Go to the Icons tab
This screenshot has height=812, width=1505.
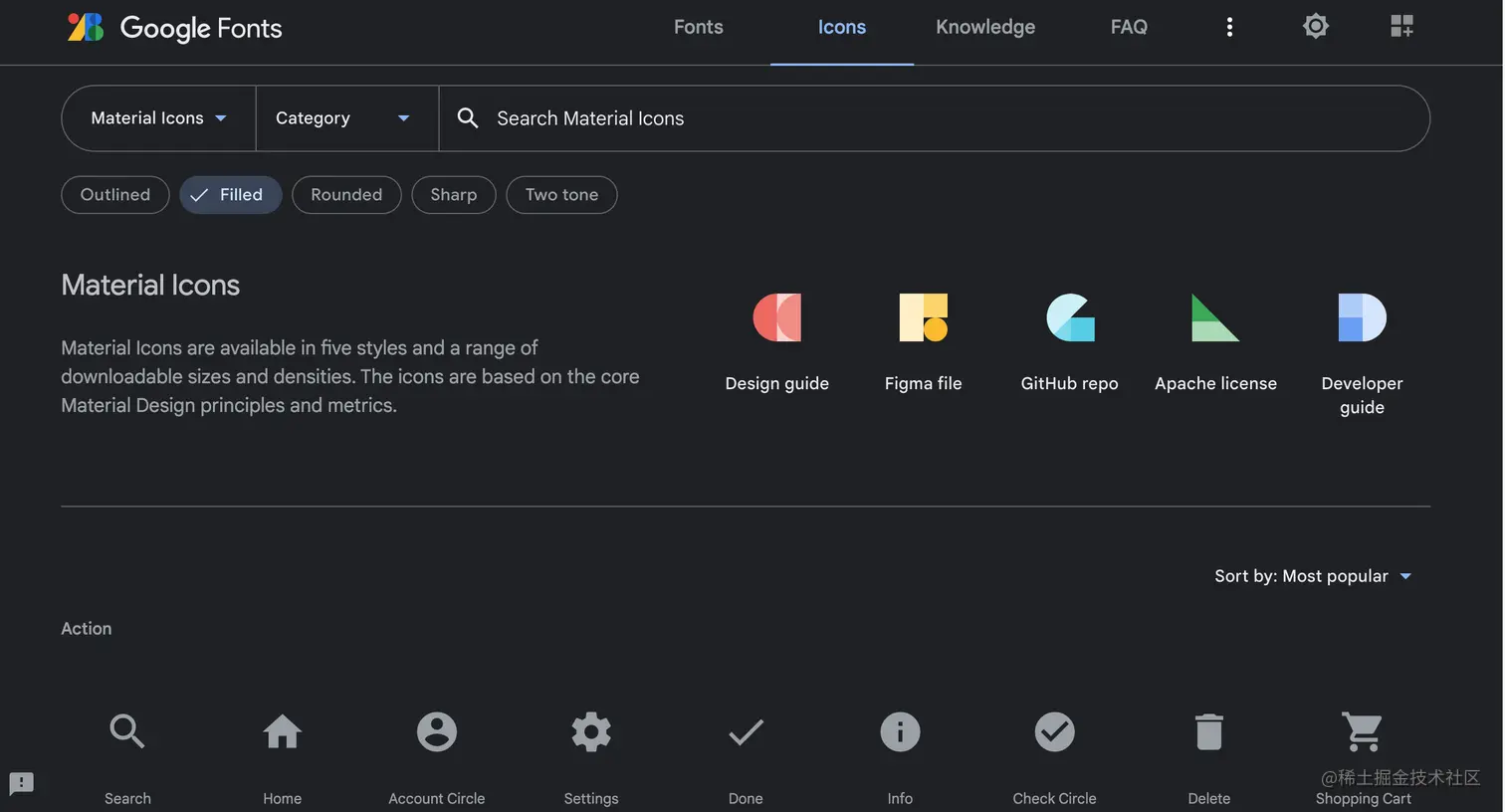[x=842, y=27]
